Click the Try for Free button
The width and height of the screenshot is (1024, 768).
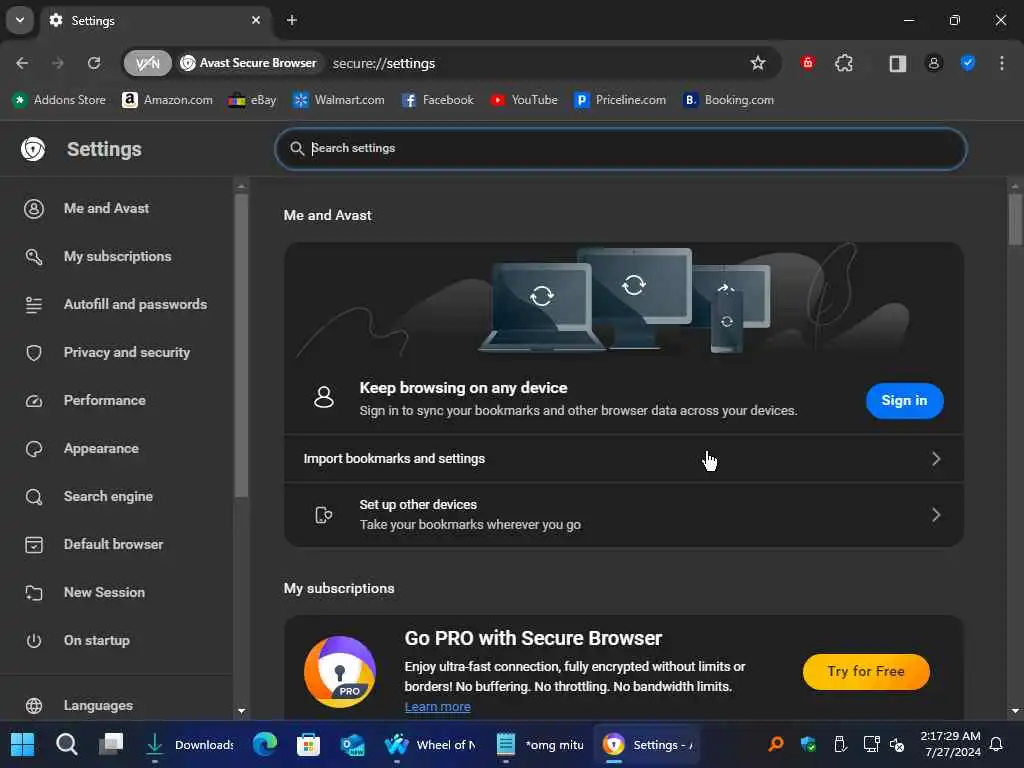click(866, 671)
